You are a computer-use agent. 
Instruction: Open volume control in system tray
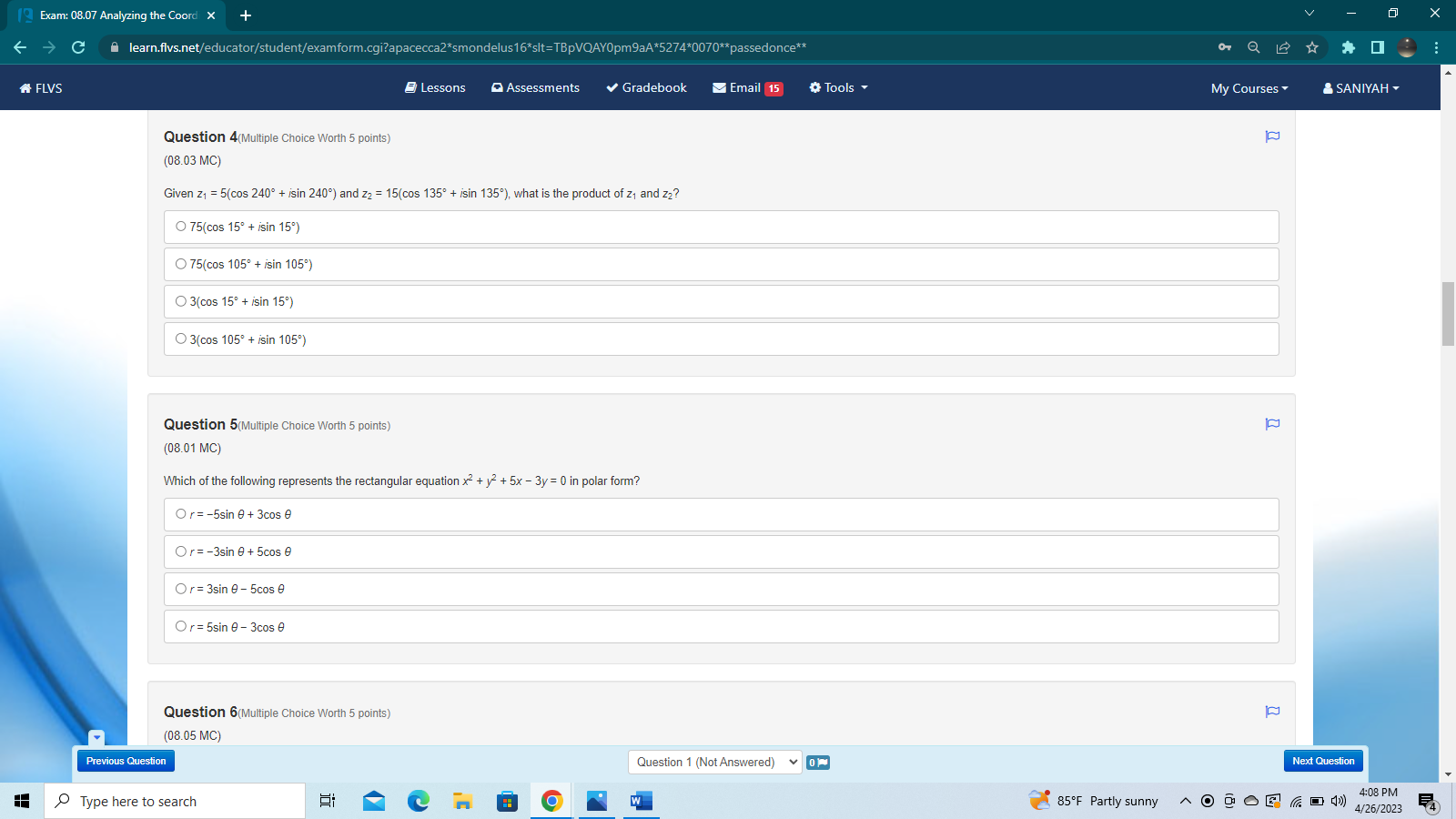(1338, 801)
